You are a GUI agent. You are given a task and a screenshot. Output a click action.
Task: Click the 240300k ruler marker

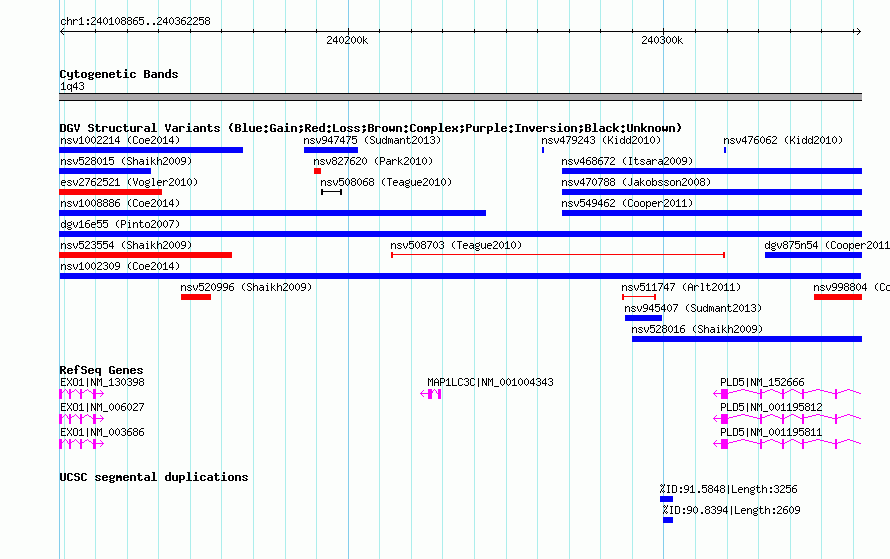(662, 40)
